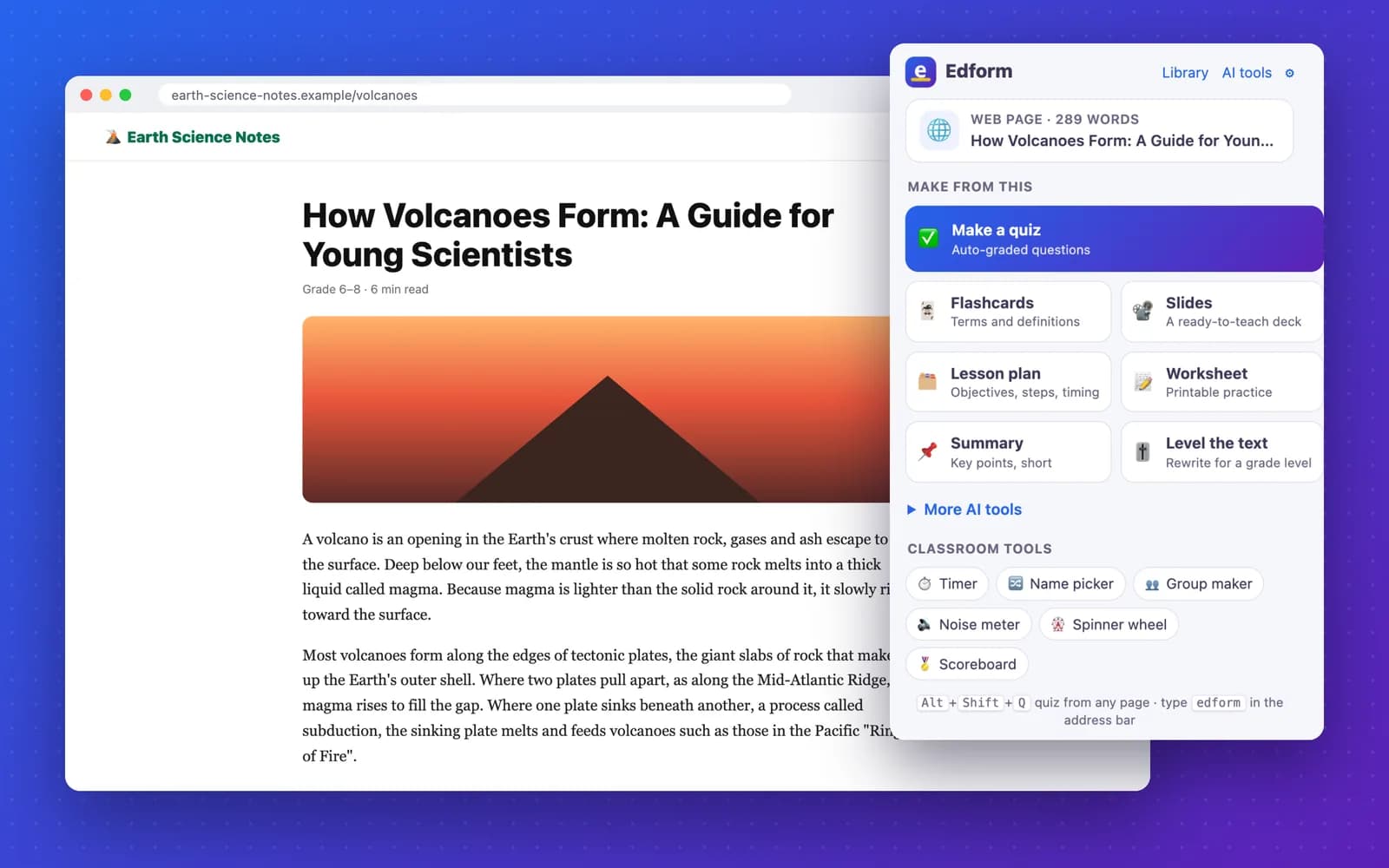The image size is (1389, 868).
Task: Expand the More AI tools section
Action: click(x=964, y=510)
